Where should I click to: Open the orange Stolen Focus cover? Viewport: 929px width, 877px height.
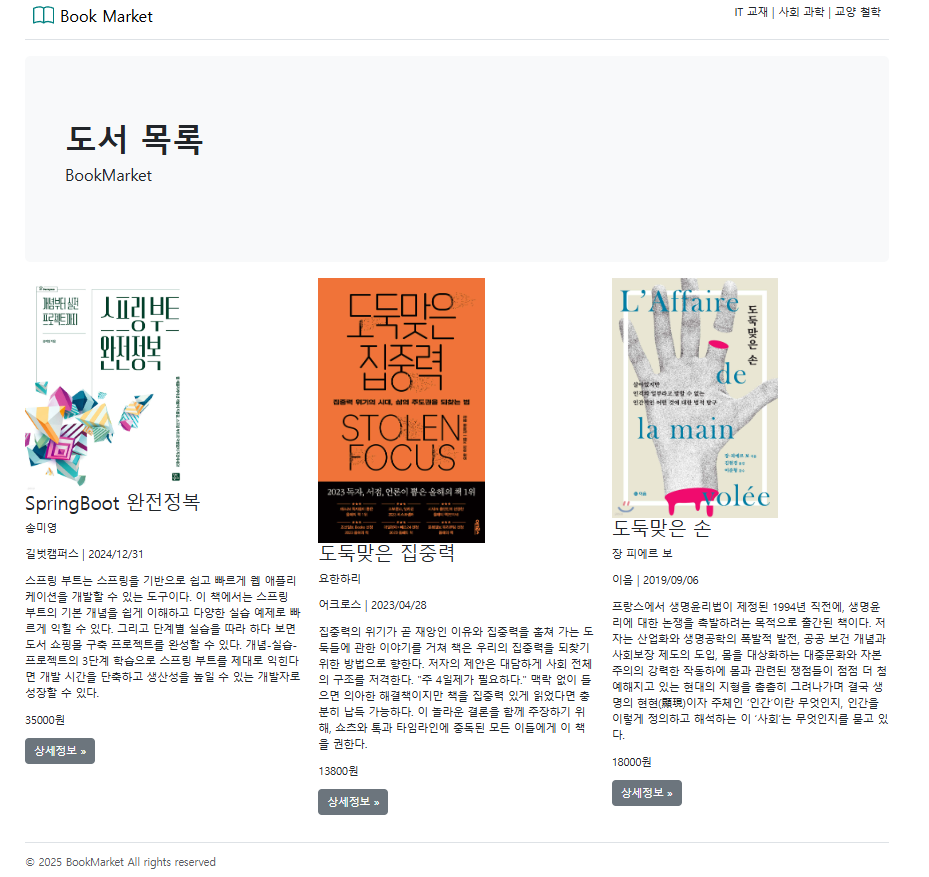[x=401, y=410]
